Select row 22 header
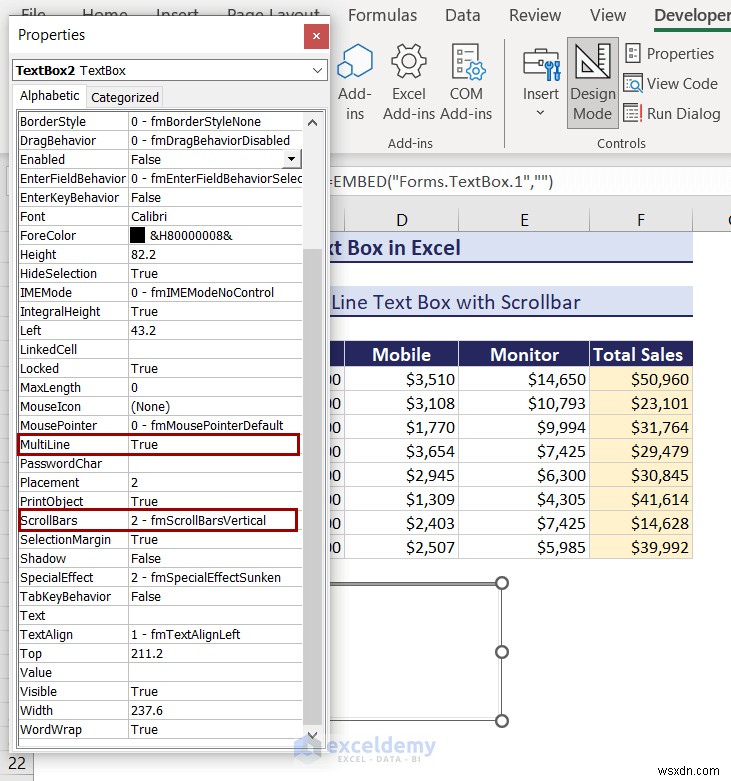The height and width of the screenshot is (781, 731). click(16, 763)
